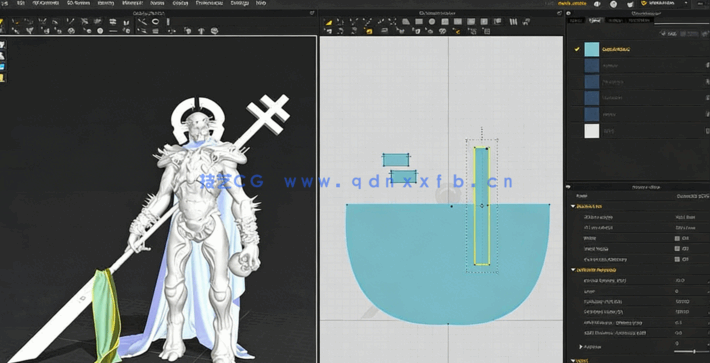710x363 pixels.
Task: Select the polygon pattern tool in 2D toolbar
Action: (x=406, y=21)
